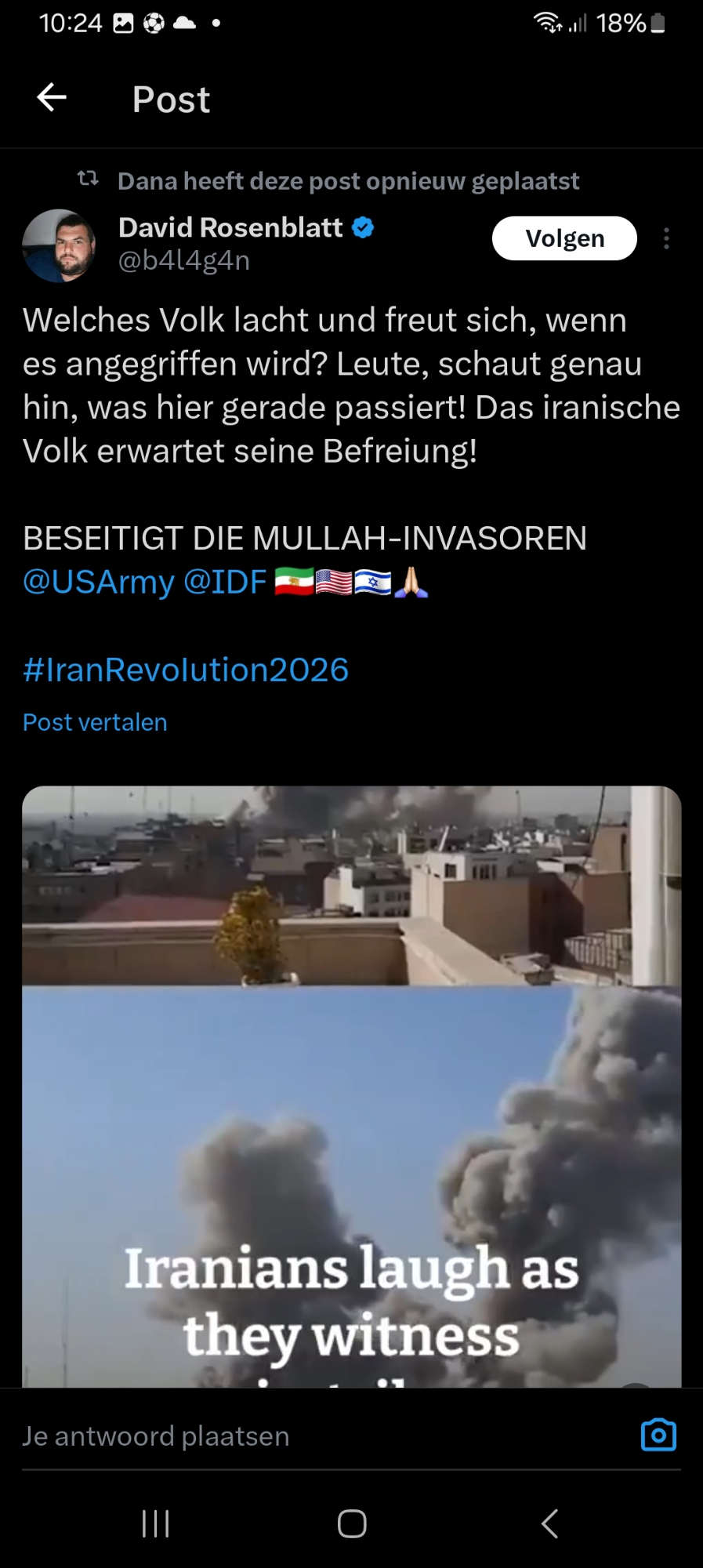The width and height of the screenshot is (703, 1568).
Task: Open the #IranRevolution2026 hashtag
Action: tap(186, 670)
